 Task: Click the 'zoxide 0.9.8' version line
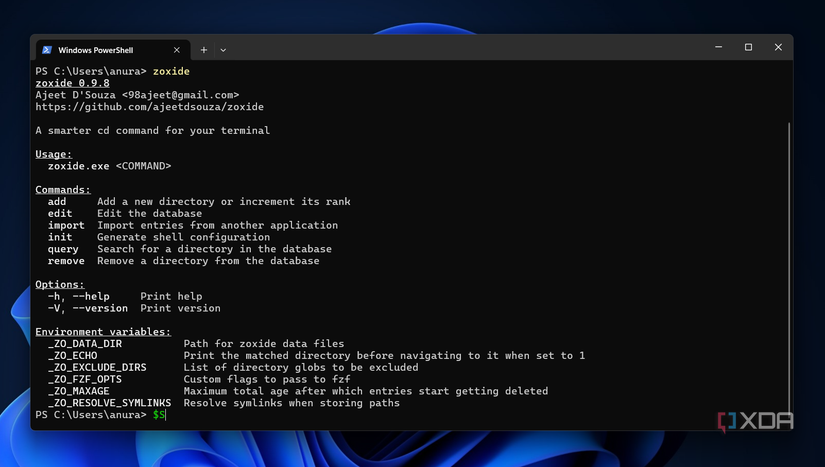click(73, 83)
